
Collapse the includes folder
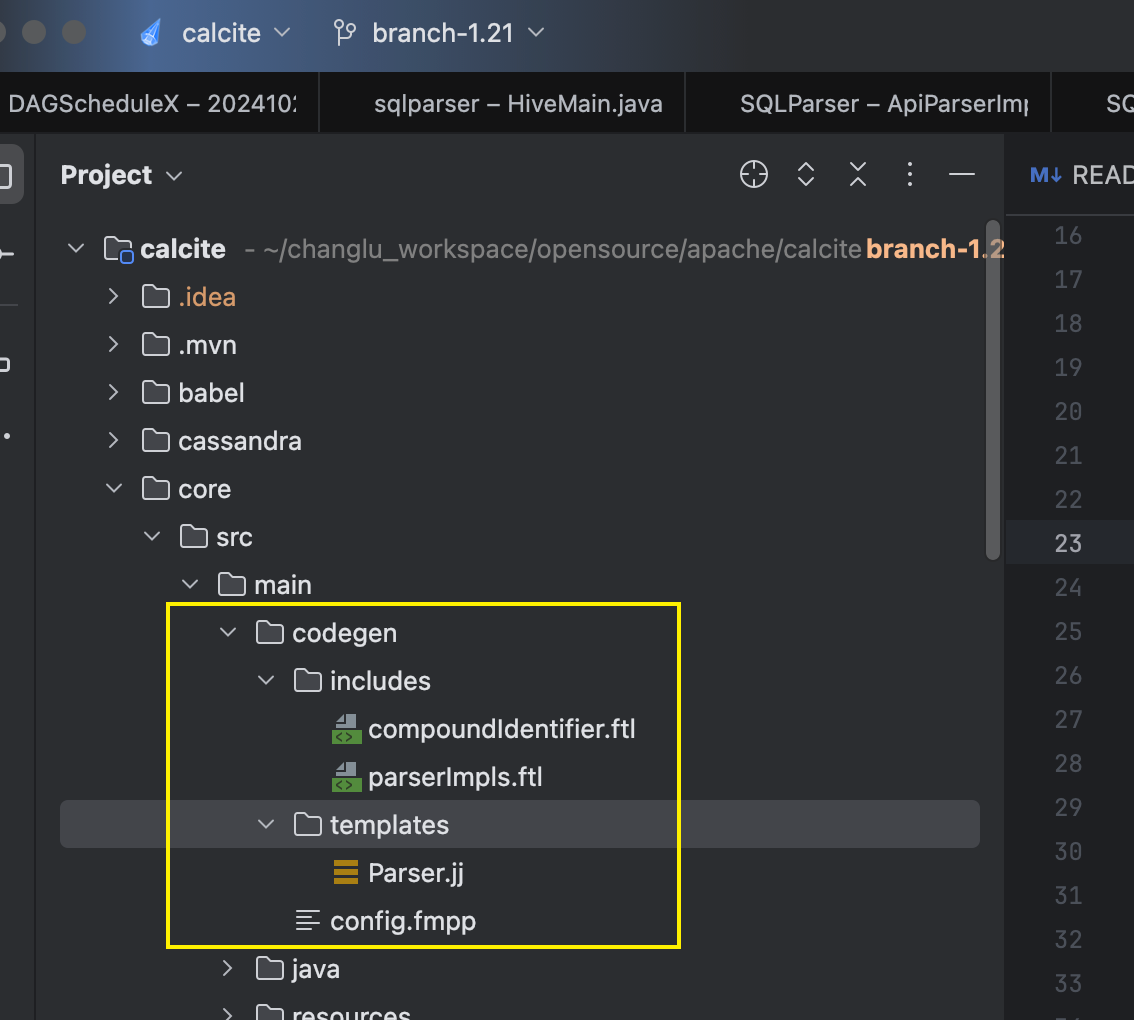(x=266, y=681)
